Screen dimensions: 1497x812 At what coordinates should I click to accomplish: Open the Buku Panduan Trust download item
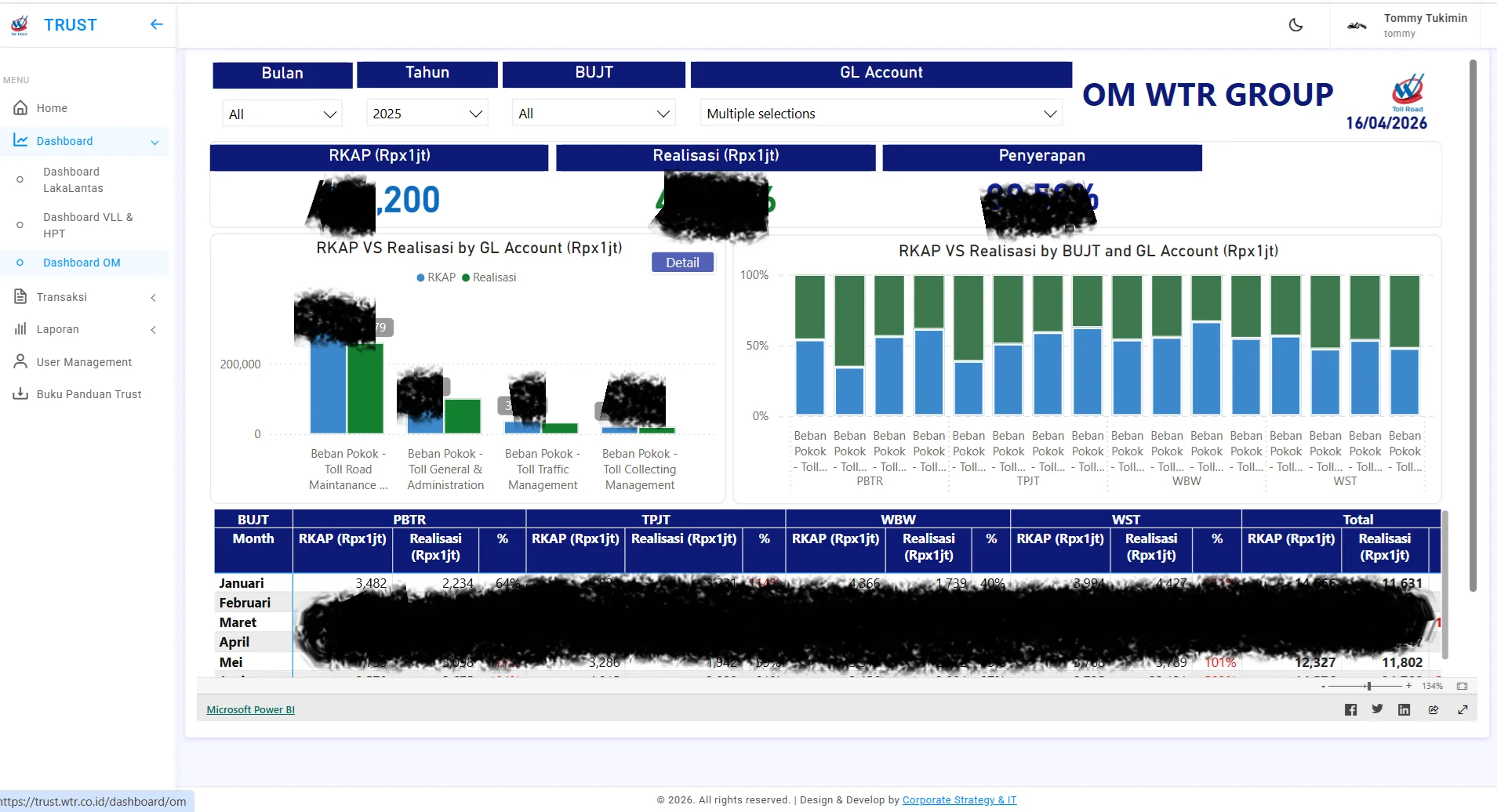(x=89, y=394)
